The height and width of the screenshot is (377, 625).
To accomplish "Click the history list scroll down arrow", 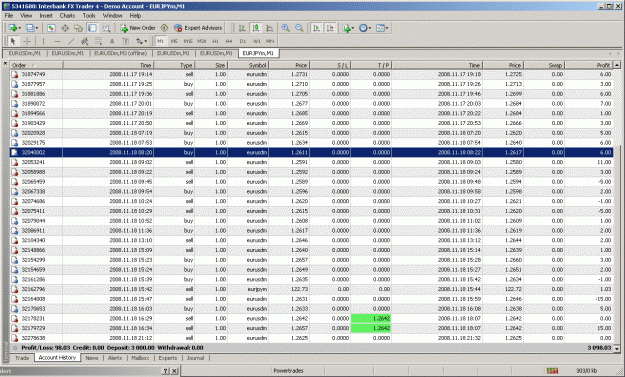I will [x=617, y=348].
